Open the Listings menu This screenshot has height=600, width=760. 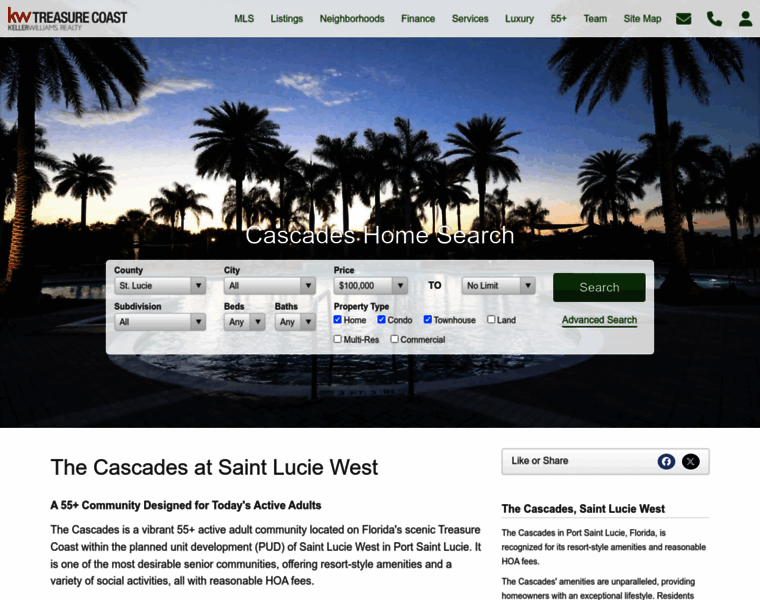pyautogui.click(x=286, y=19)
